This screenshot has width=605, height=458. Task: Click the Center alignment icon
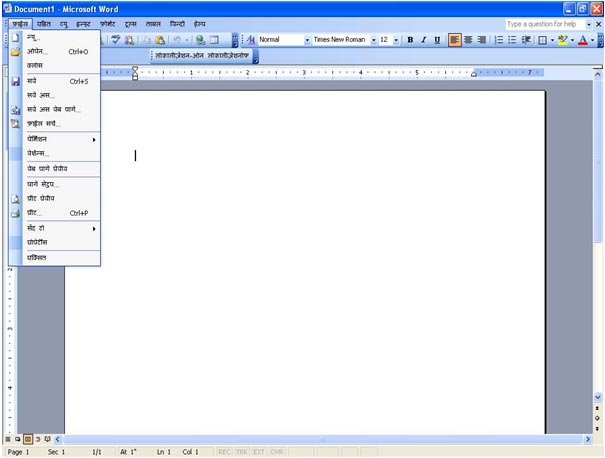click(468, 40)
